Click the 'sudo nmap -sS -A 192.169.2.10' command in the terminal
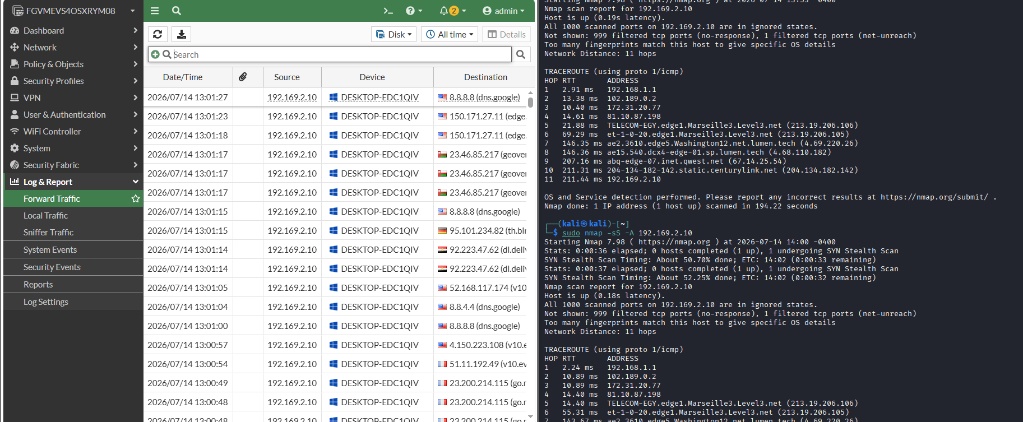The width and height of the screenshot is (1023, 422). [x=627, y=233]
